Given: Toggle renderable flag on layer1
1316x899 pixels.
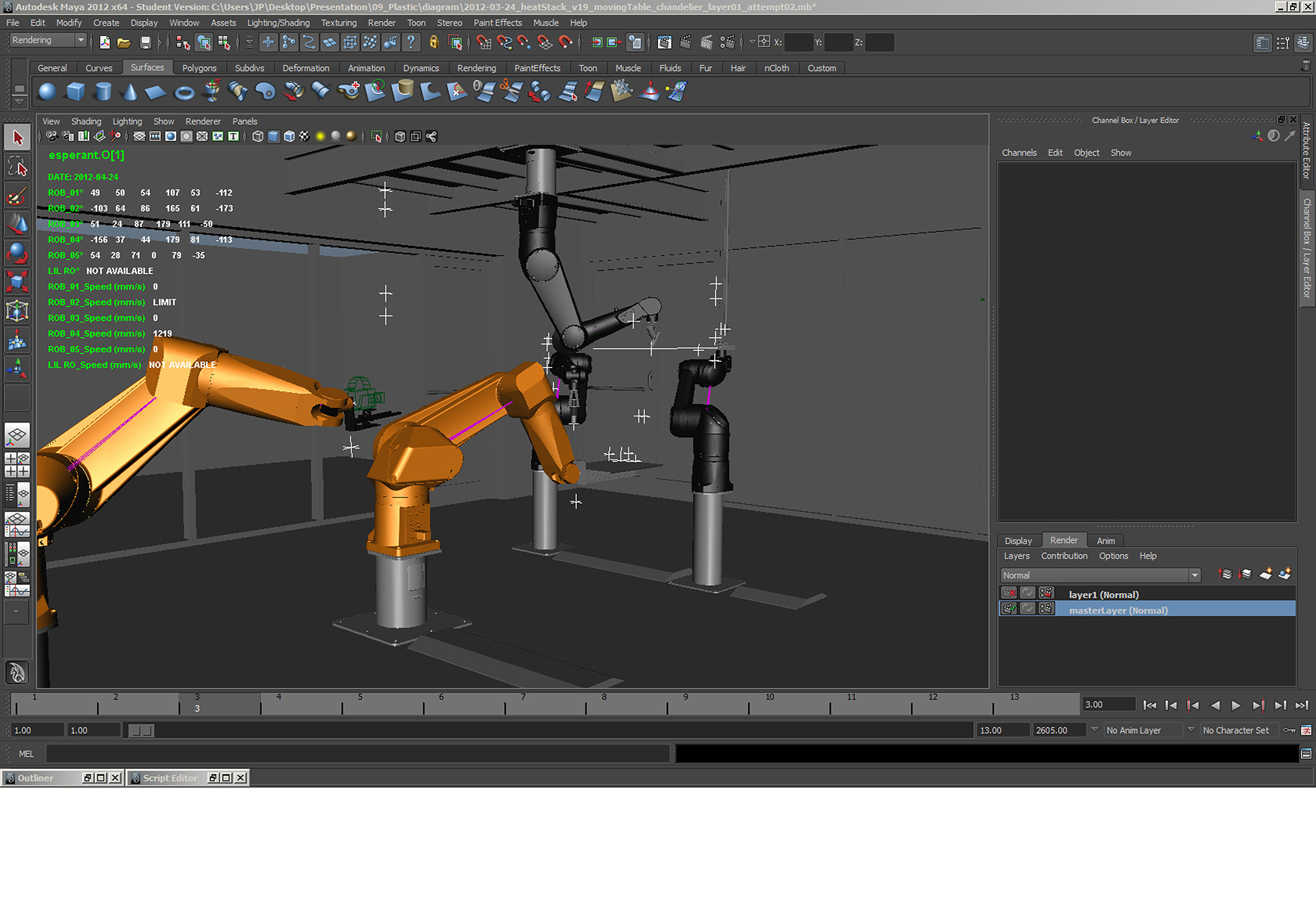Looking at the screenshot, I should pyautogui.click(x=1009, y=594).
